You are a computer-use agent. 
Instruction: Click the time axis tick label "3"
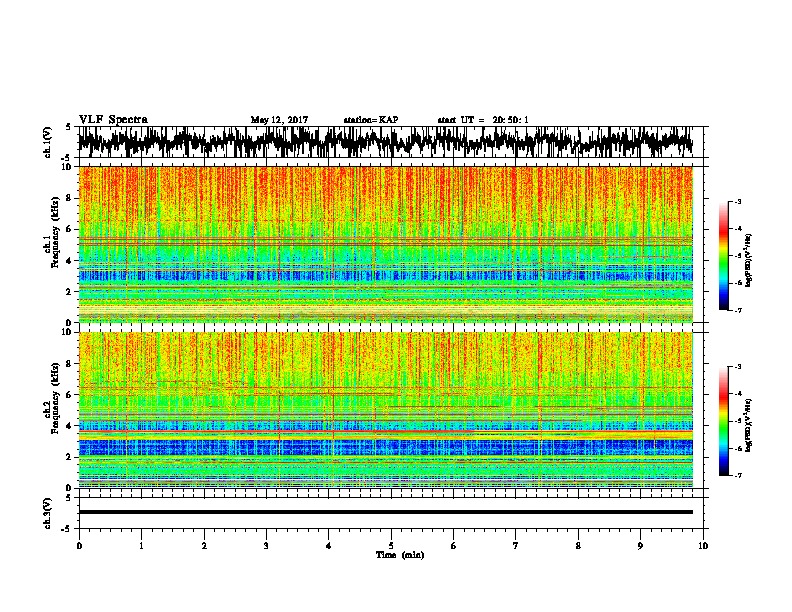266,546
